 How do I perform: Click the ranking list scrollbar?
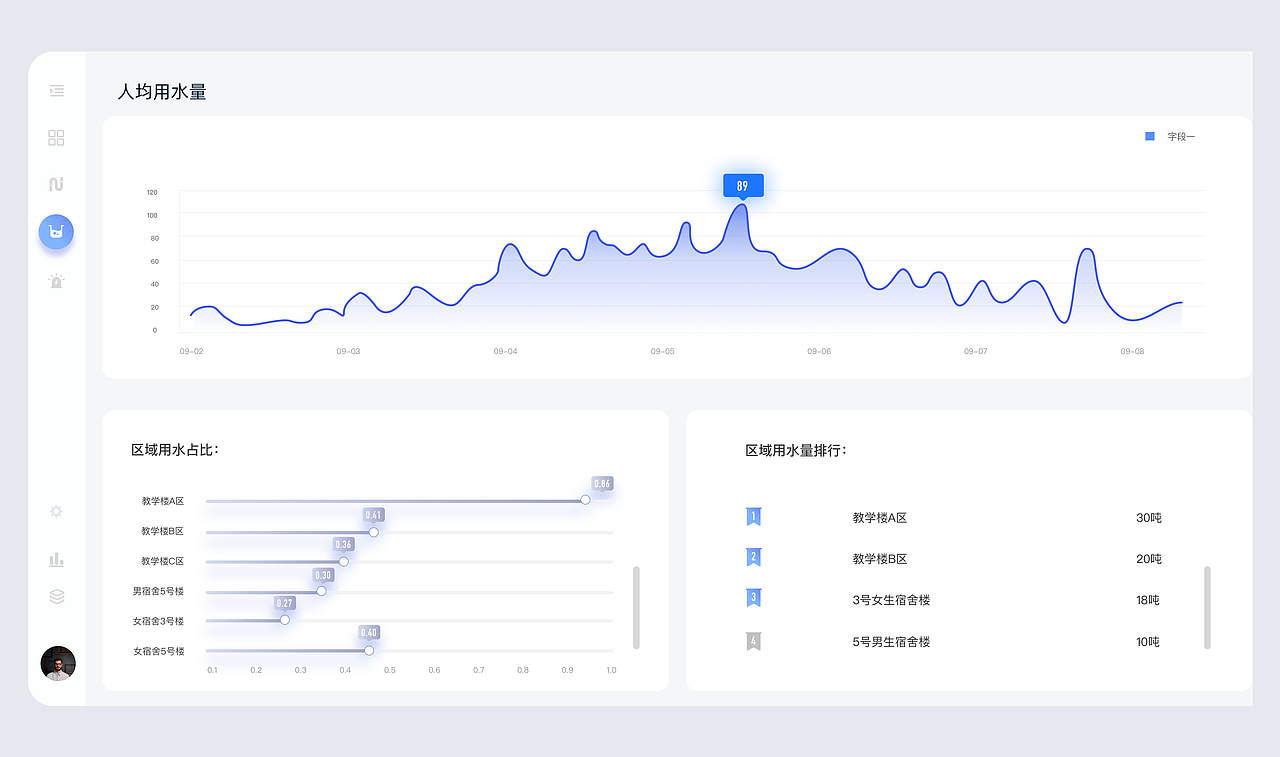click(1207, 608)
